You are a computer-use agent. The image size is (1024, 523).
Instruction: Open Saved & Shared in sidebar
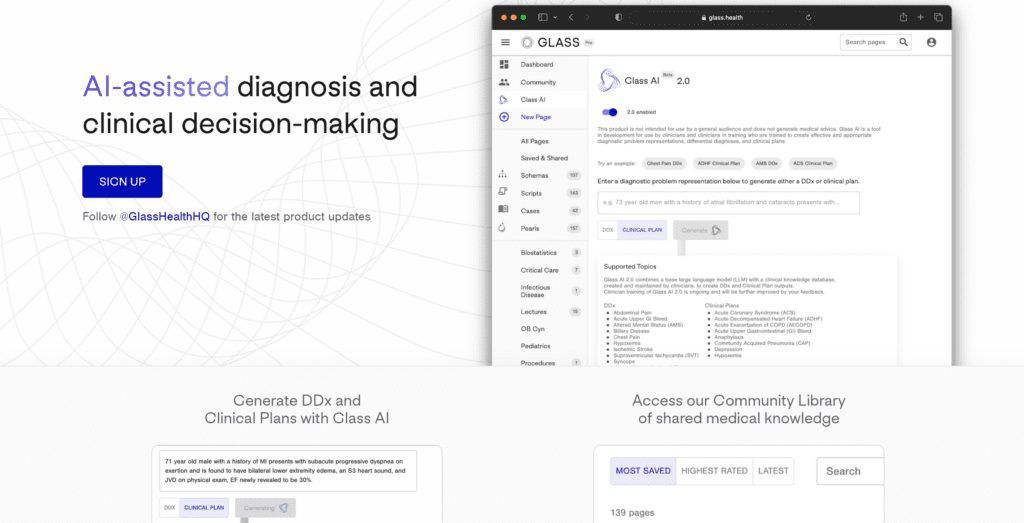click(x=544, y=158)
